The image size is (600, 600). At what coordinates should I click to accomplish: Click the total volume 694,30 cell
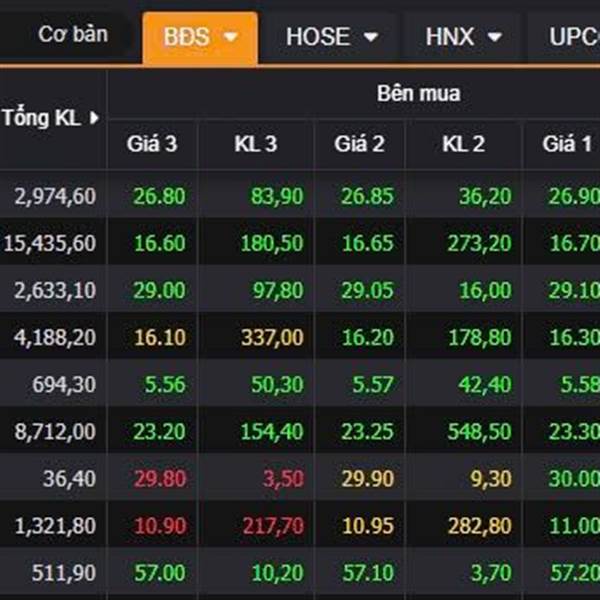coord(64,385)
